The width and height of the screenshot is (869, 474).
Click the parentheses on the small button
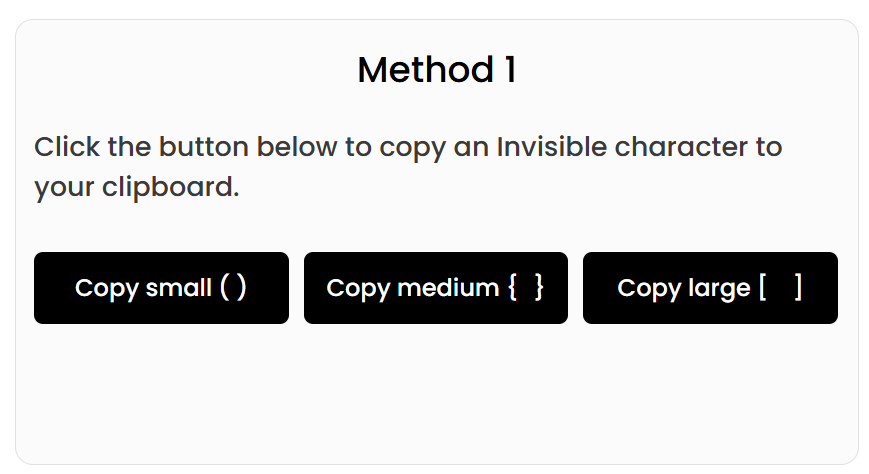(x=233, y=288)
